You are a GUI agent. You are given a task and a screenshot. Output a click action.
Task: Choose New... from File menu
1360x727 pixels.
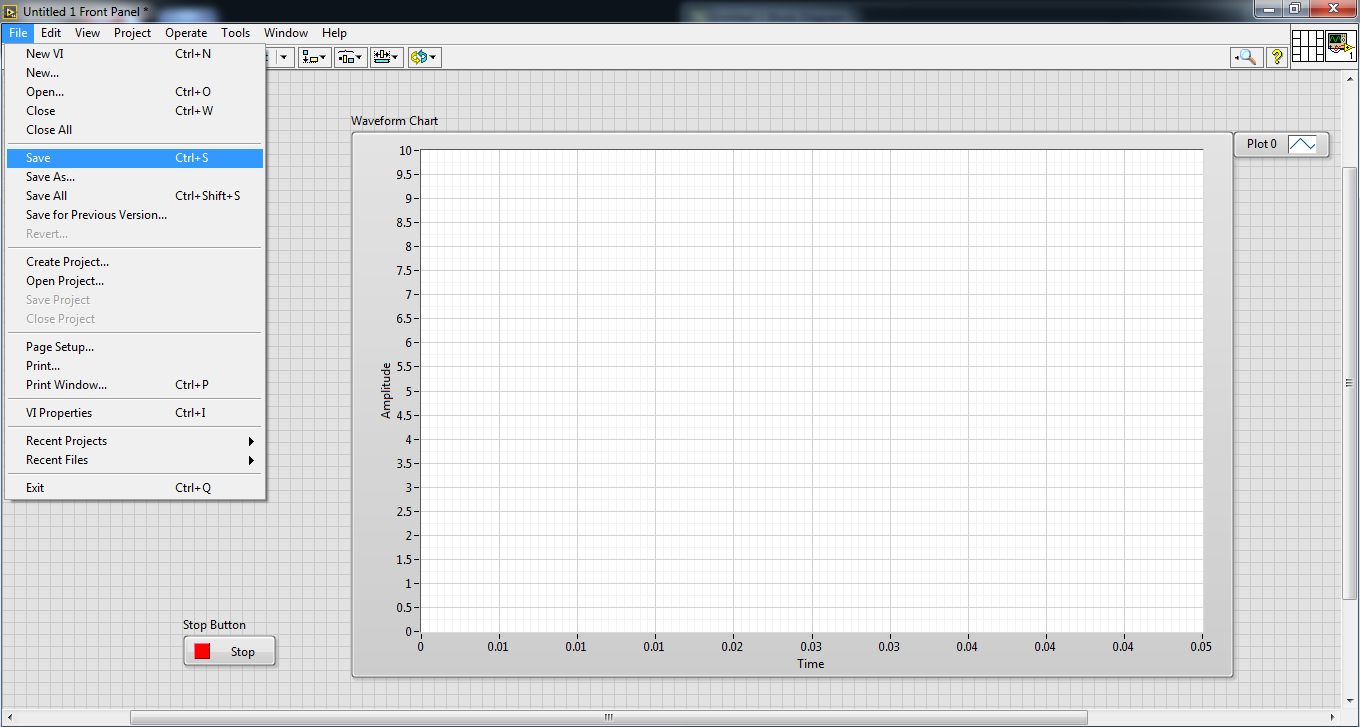135,73
